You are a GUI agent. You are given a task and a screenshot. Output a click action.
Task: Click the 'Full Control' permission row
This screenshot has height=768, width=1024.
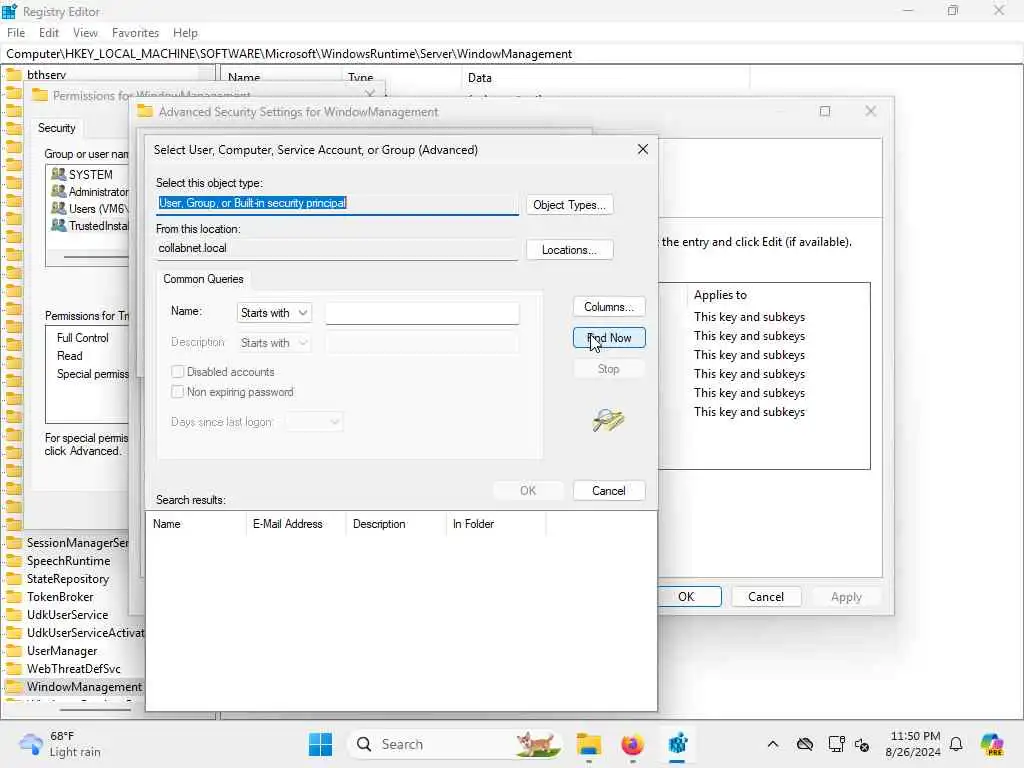[82, 338]
